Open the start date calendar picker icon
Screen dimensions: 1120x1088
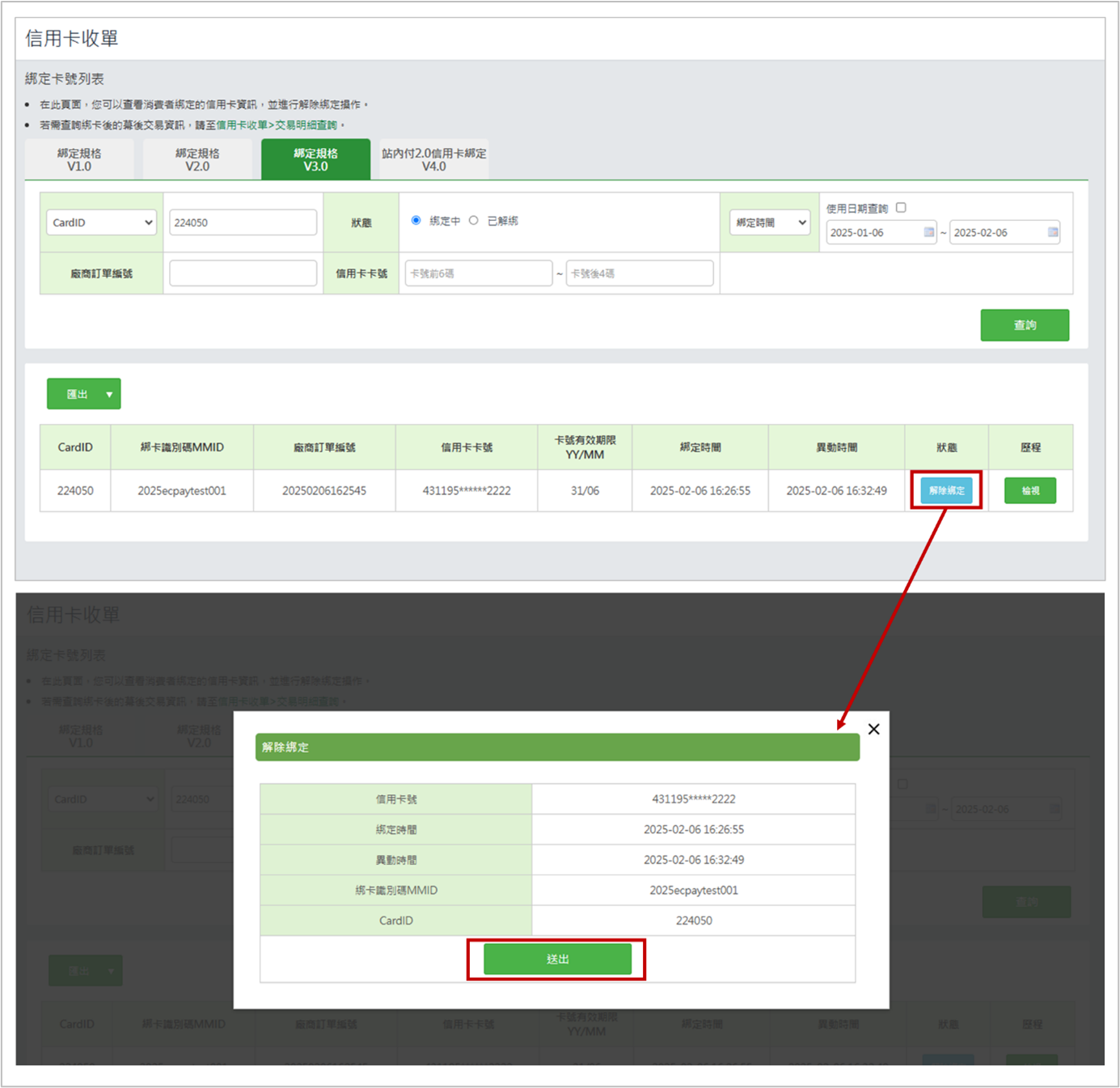928,233
